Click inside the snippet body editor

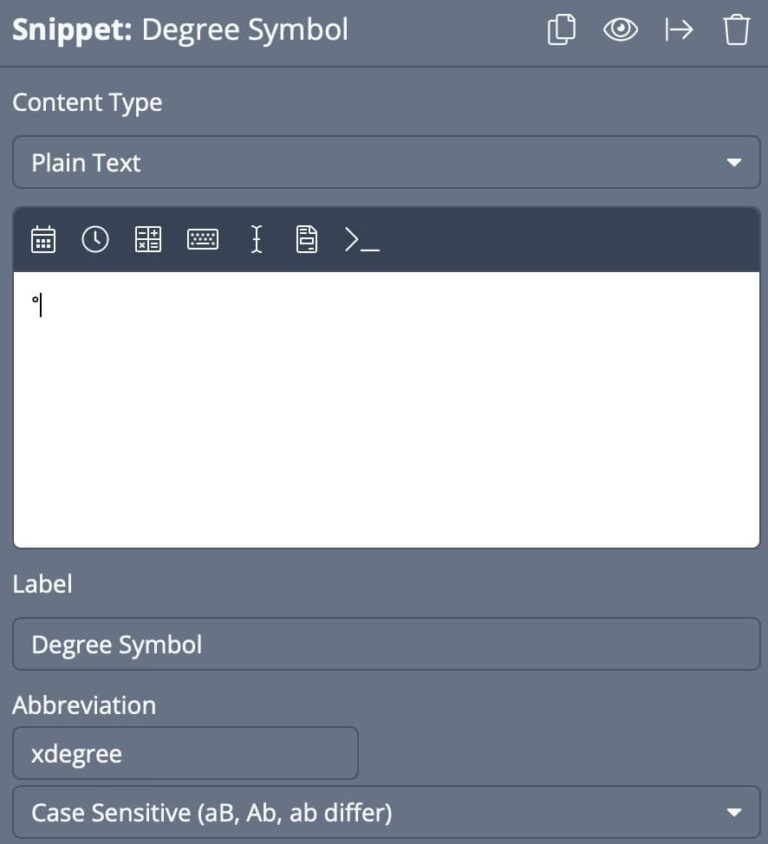pos(384,400)
